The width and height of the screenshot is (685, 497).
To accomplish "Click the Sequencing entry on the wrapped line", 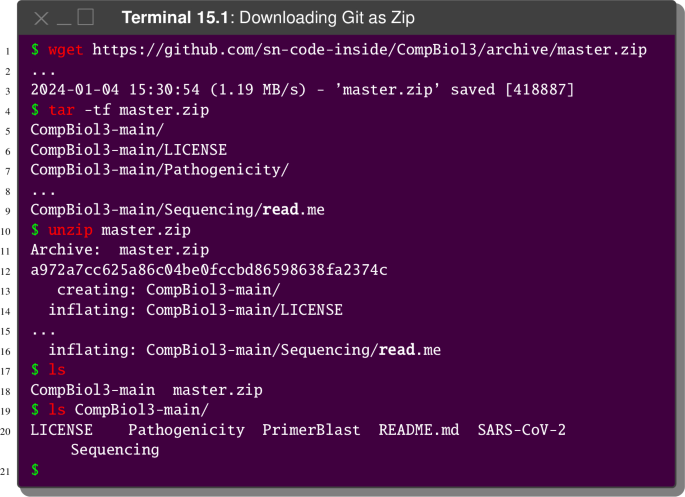I will [x=115, y=450].
